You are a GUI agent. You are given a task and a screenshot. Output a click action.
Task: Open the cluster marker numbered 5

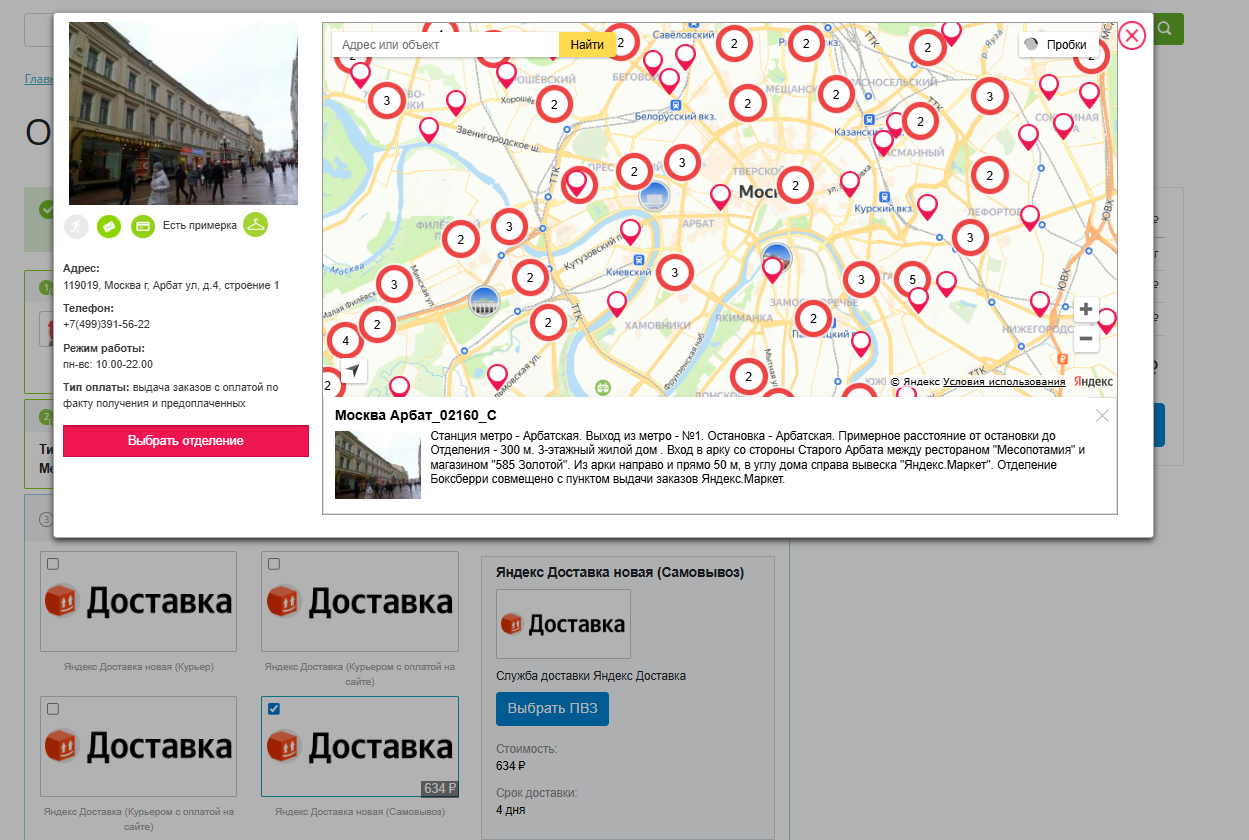[x=912, y=279]
